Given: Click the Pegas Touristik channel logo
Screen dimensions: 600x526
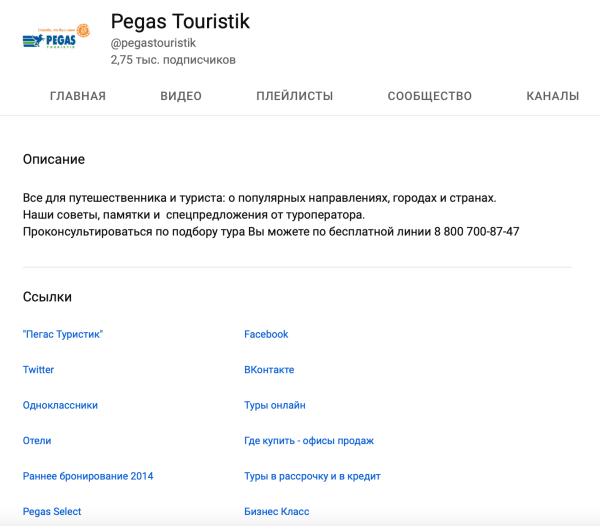Looking at the screenshot, I should [55, 38].
